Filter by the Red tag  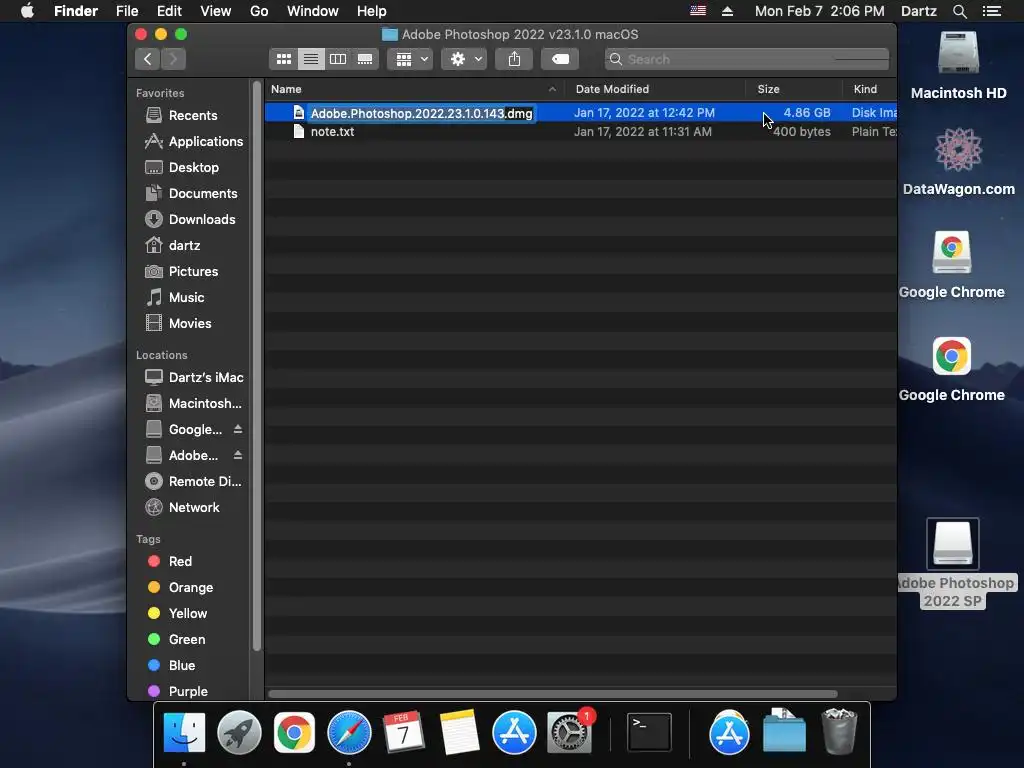point(170,562)
